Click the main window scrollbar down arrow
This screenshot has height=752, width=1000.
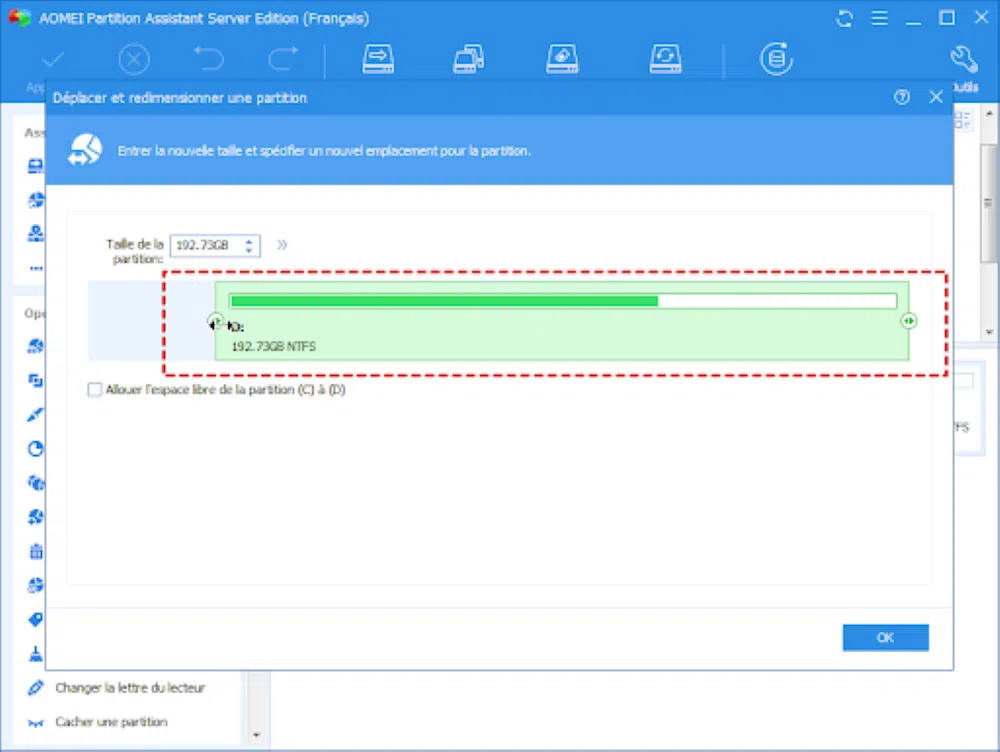point(989,332)
